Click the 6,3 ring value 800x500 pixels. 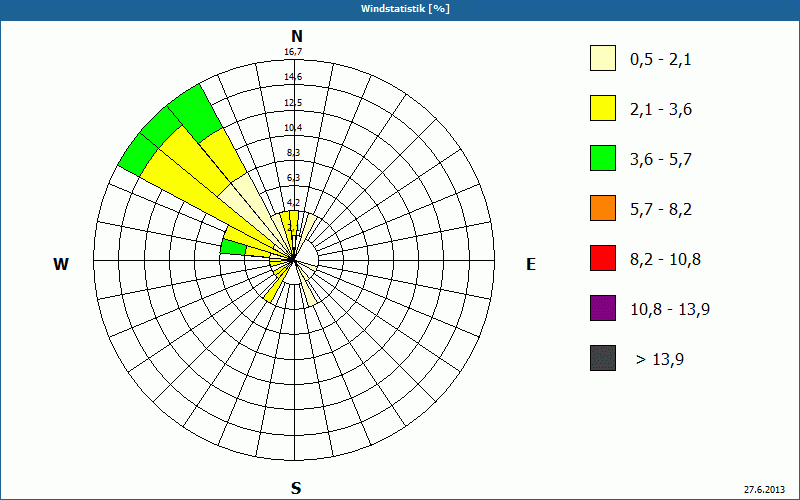pos(293,178)
